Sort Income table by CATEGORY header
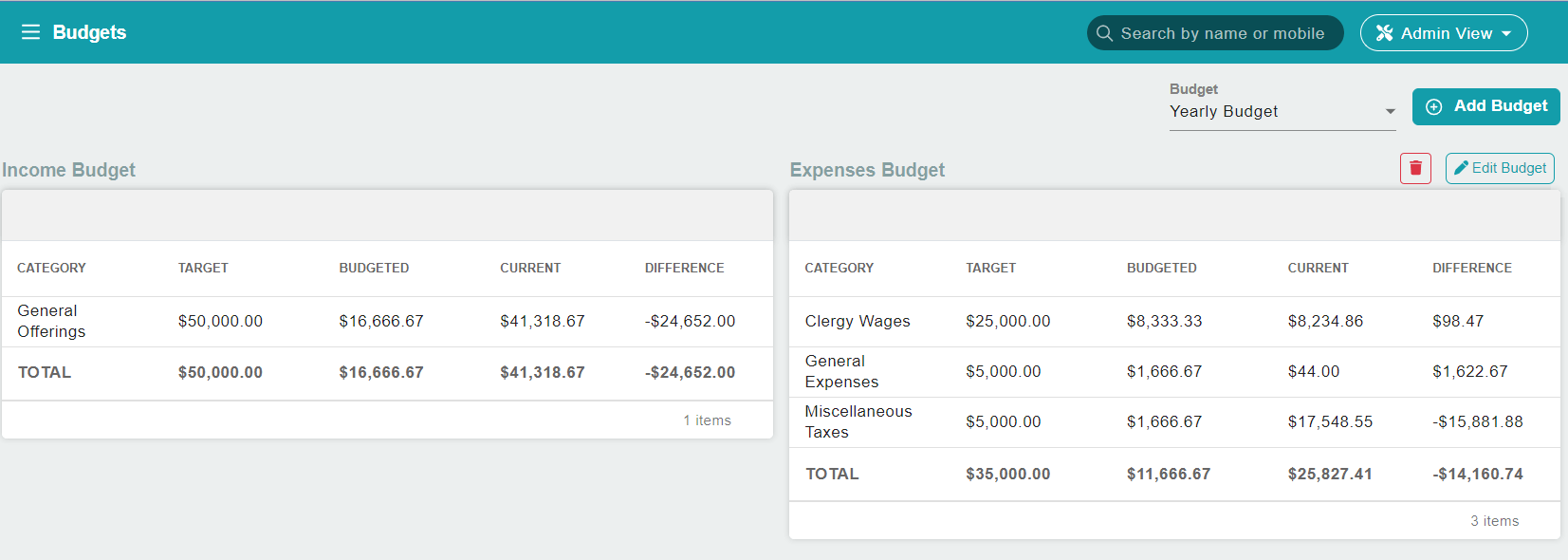This screenshot has height=560, width=1568. coord(51,268)
